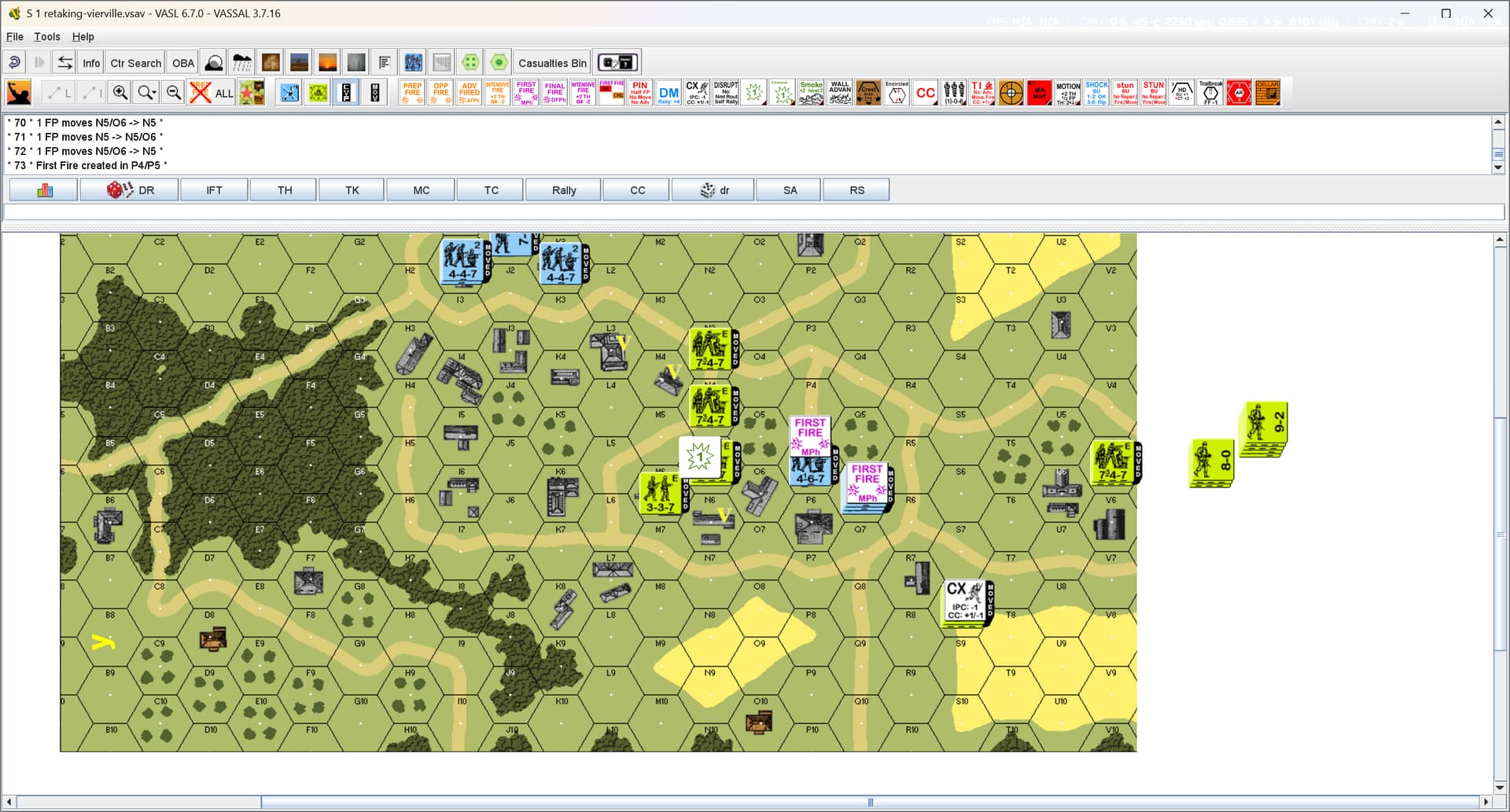Toggle the remove Prep Fire ALL button
1510x812 pixels.
[x=211, y=93]
